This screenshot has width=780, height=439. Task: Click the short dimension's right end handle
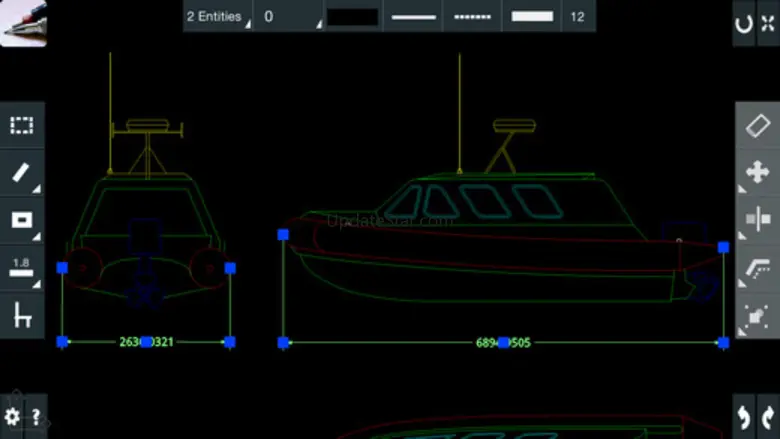[x=230, y=342]
